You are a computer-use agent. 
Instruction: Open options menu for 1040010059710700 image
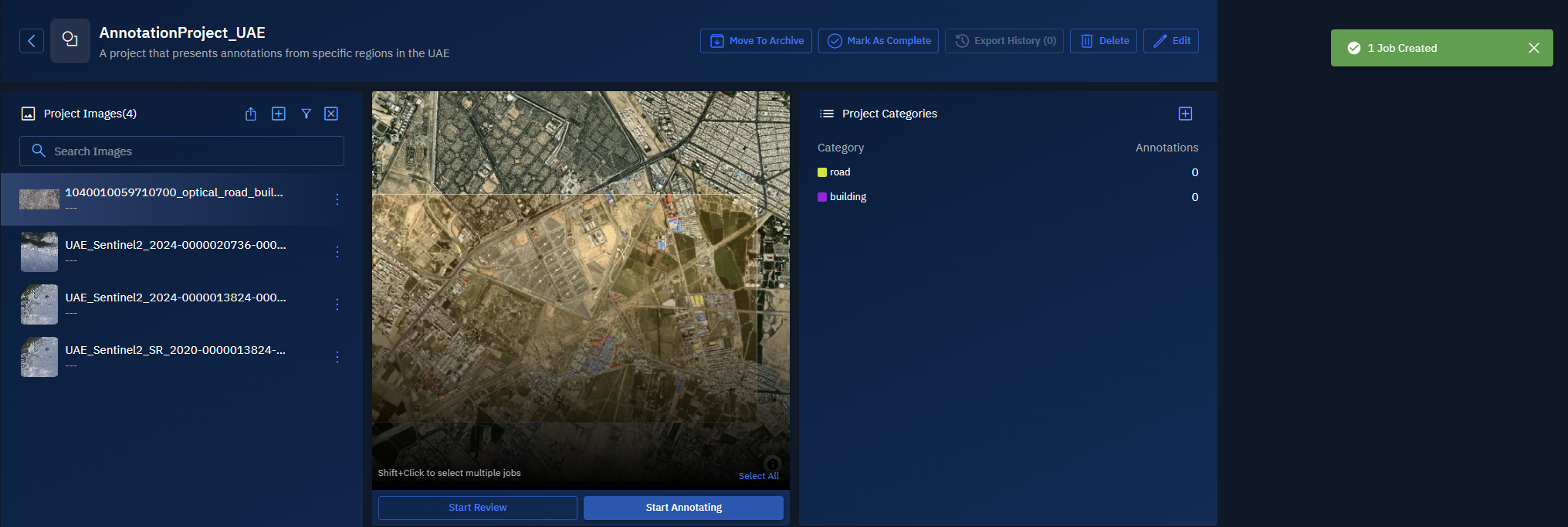click(x=337, y=199)
